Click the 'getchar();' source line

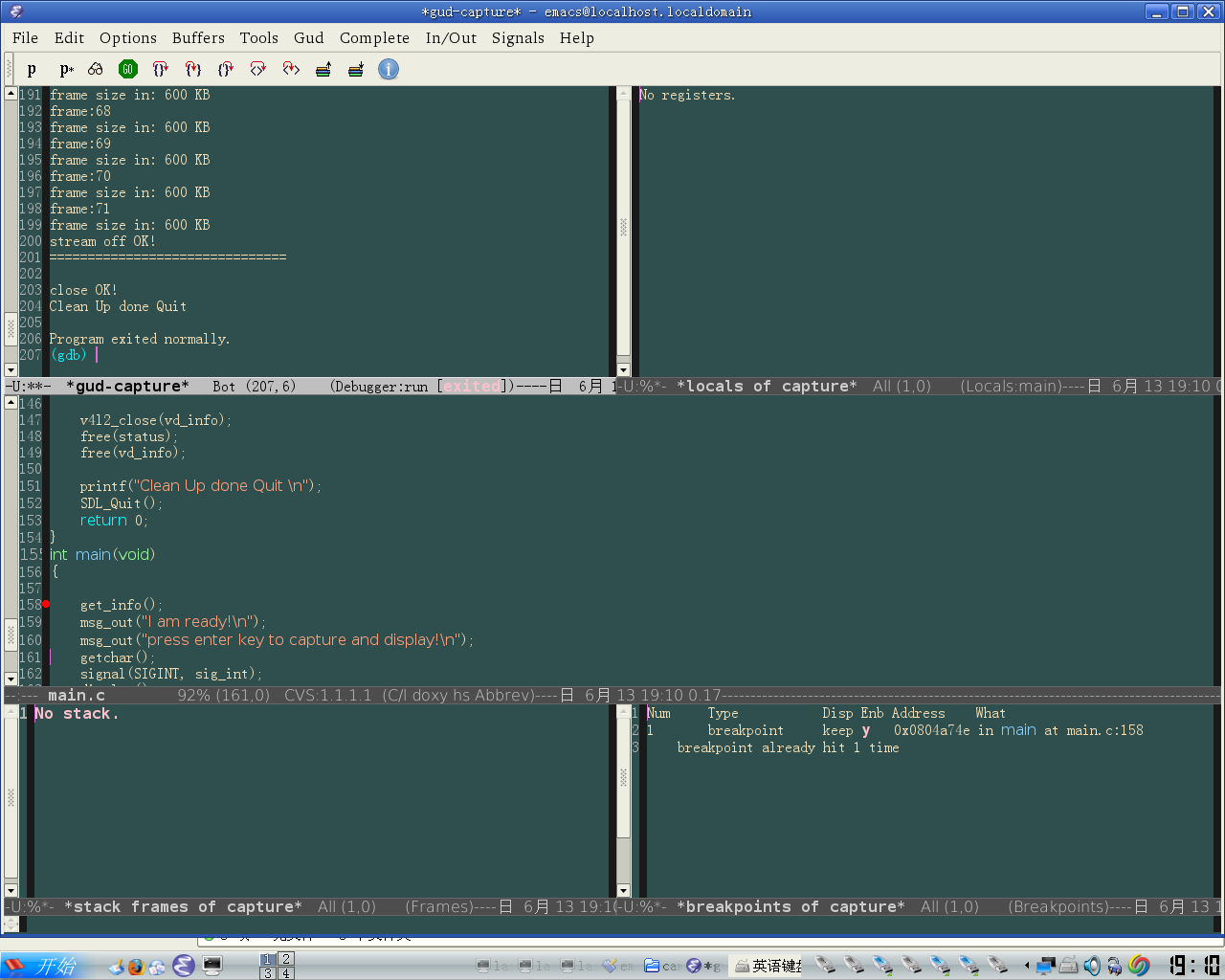click(x=117, y=657)
